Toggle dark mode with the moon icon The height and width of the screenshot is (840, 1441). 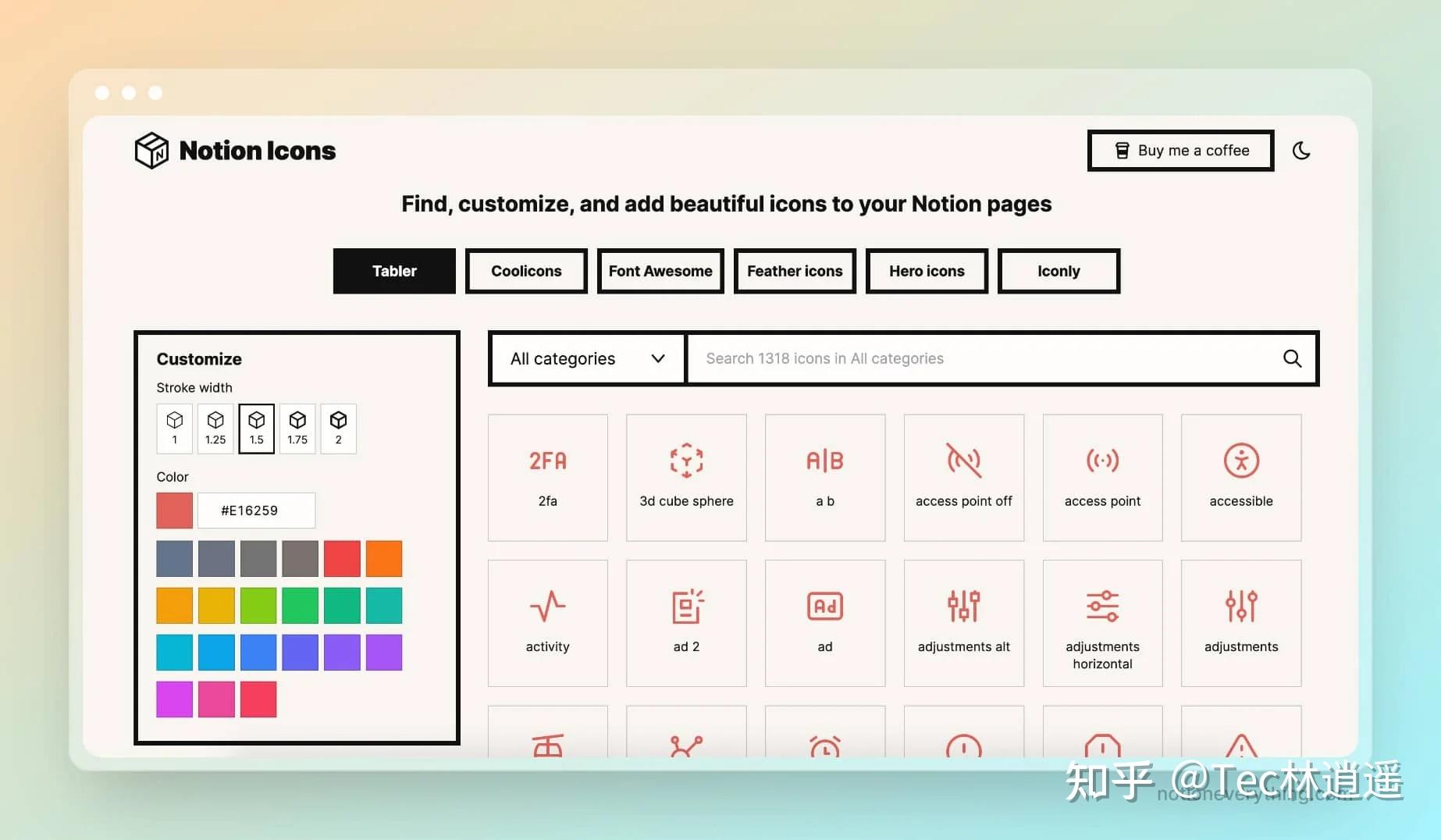[x=1301, y=151]
